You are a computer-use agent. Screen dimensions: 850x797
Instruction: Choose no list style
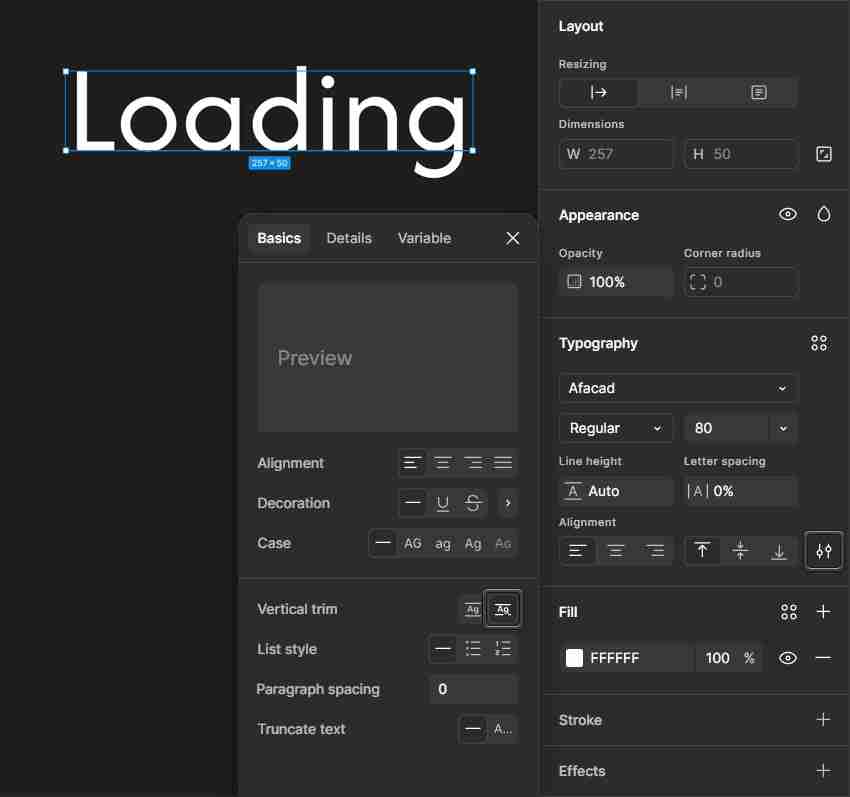(442, 648)
